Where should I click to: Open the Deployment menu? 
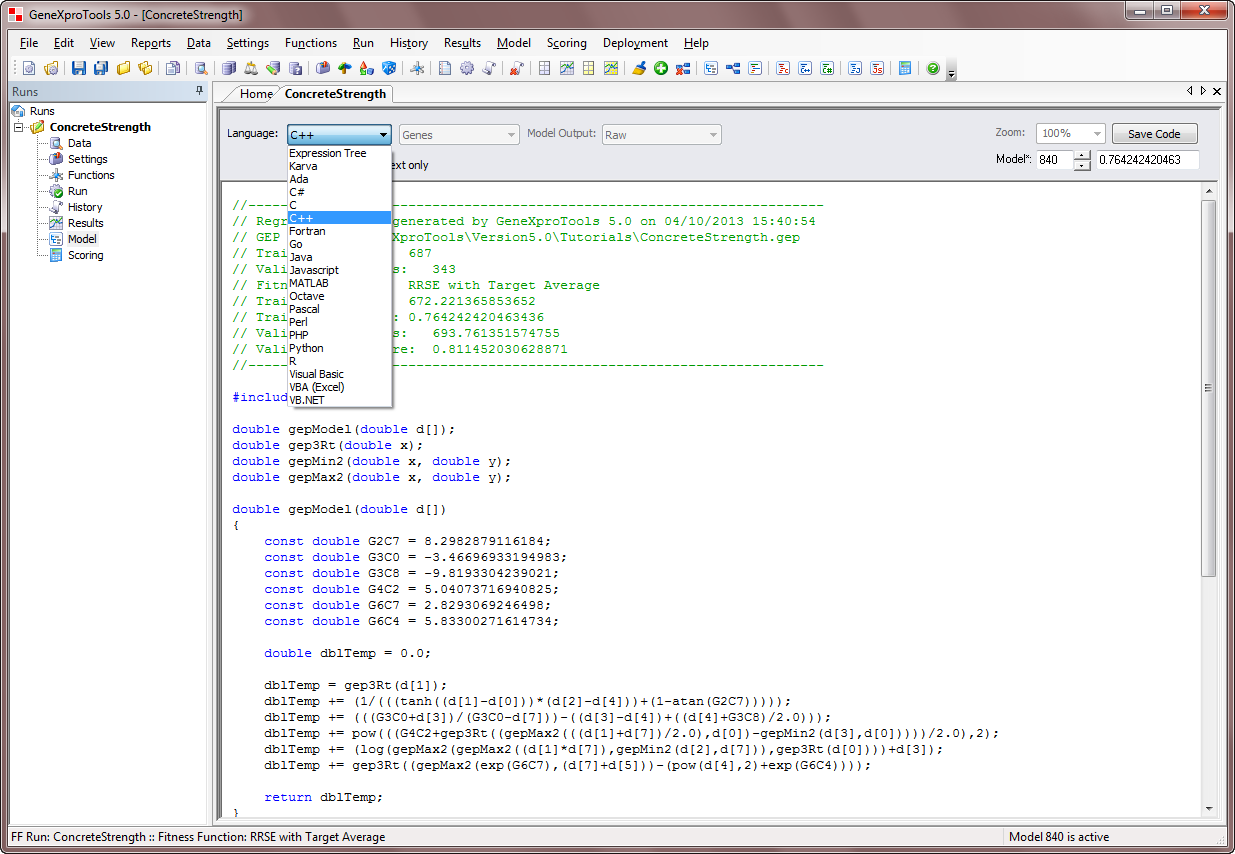(635, 43)
